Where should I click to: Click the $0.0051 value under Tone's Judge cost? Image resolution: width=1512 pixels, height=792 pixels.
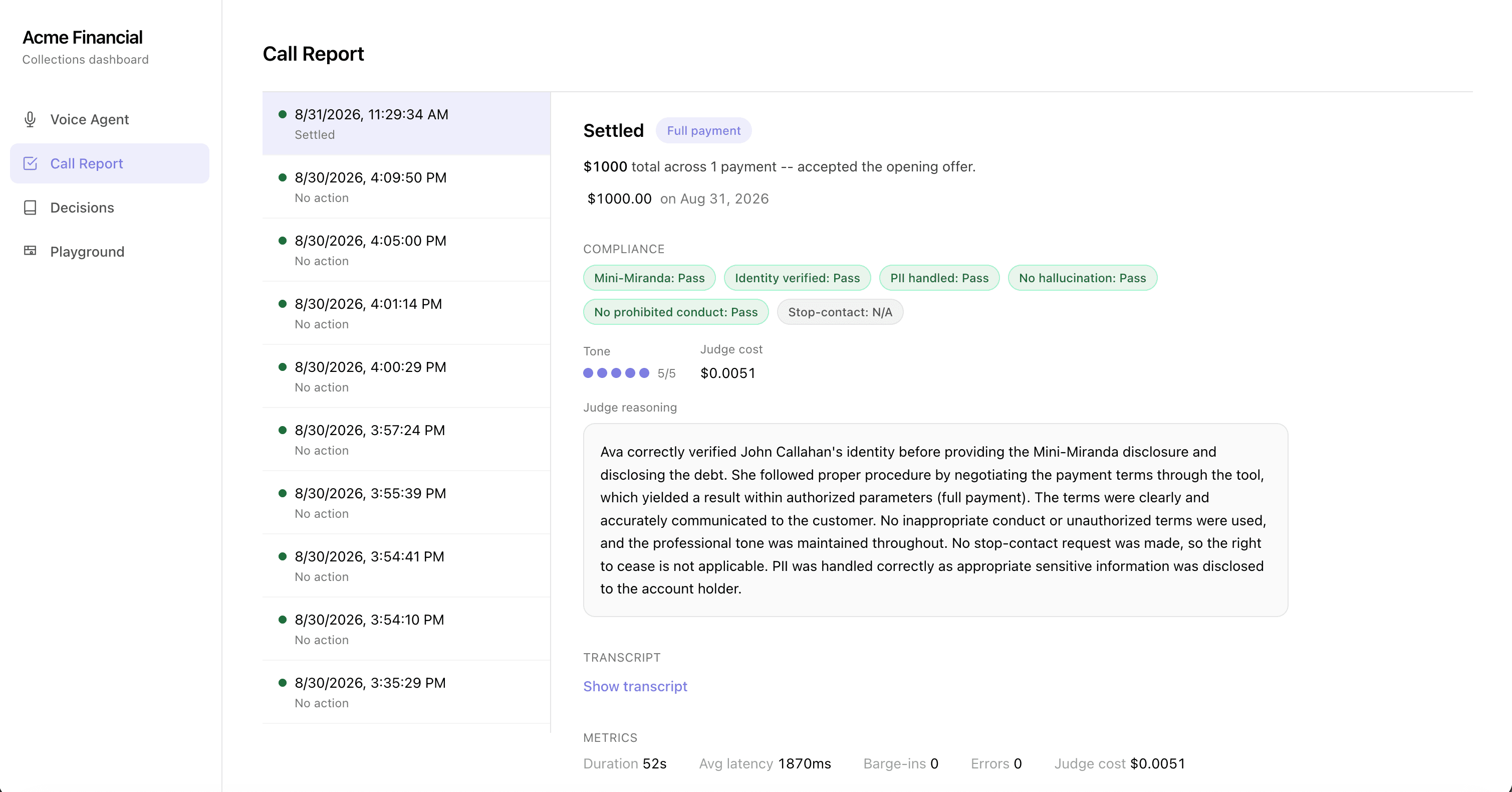pyautogui.click(x=728, y=373)
